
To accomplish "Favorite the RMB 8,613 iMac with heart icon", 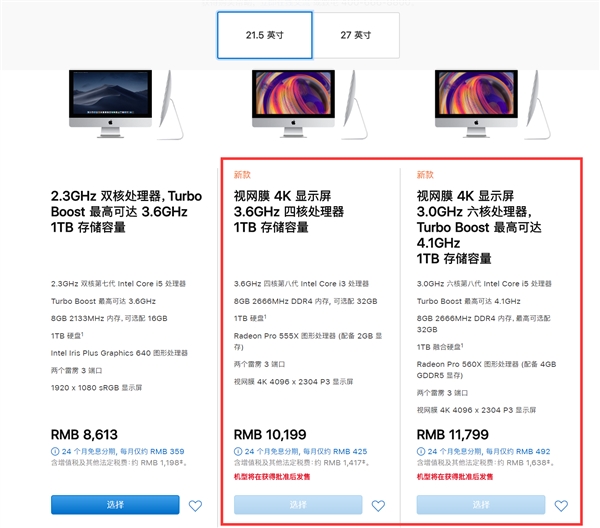I will (x=195, y=505).
